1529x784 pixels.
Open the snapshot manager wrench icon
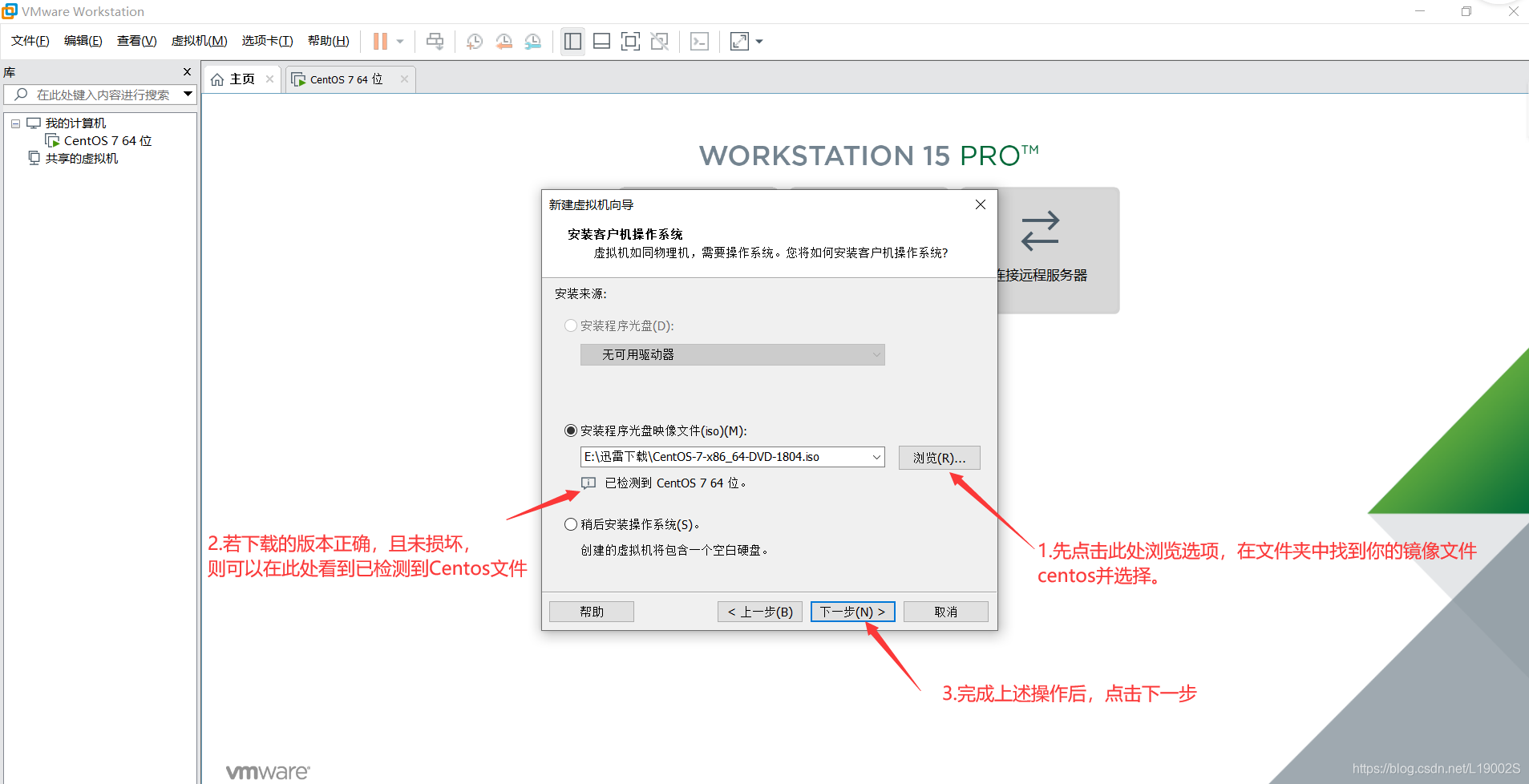coord(533,41)
